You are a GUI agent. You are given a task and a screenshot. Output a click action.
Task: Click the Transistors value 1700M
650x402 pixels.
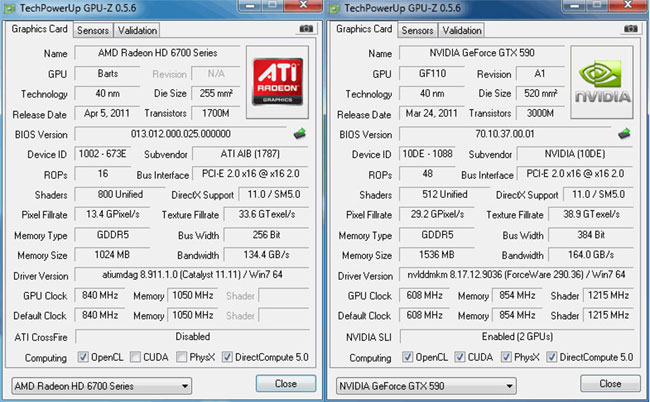tap(216, 114)
